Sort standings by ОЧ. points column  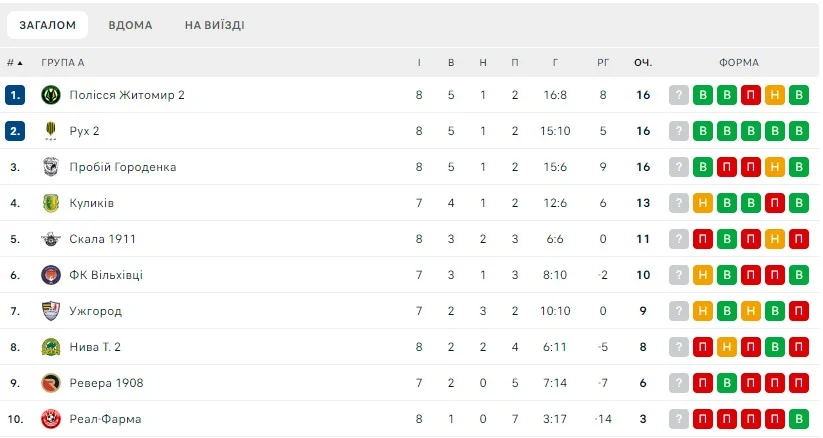pyautogui.click(x=643, y=63)
